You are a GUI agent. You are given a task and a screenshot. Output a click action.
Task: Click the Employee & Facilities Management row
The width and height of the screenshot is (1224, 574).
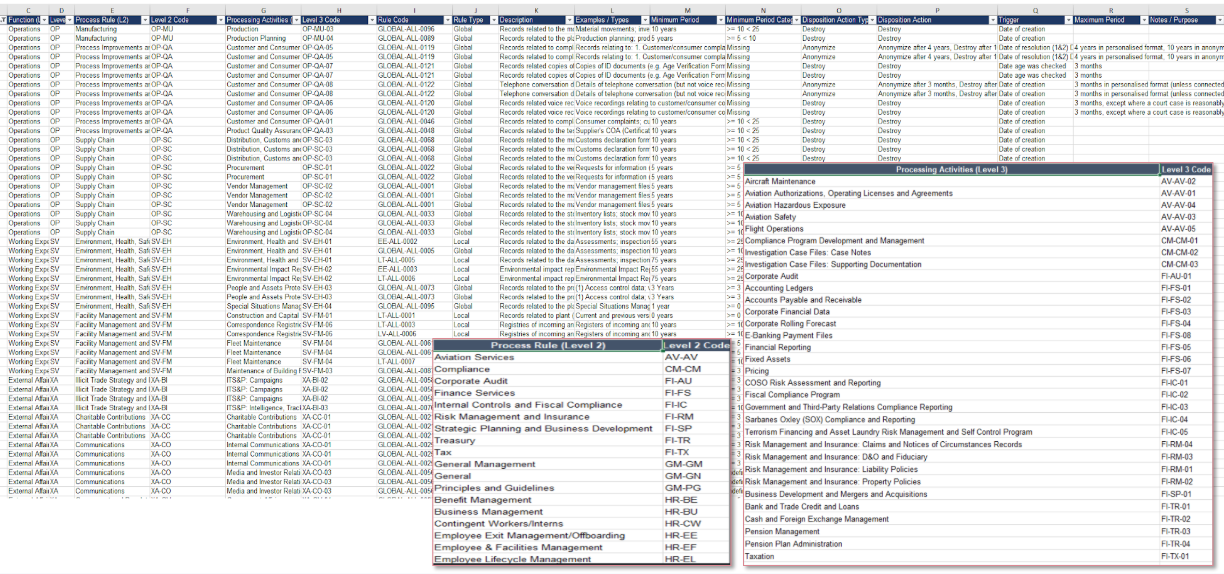click(547, 548)
